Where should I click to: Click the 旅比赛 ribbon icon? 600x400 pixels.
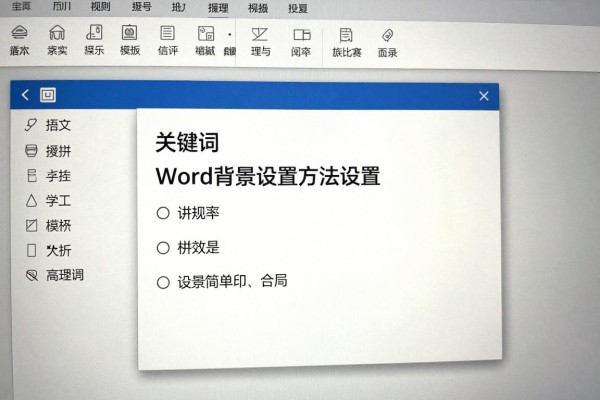click(347, 43)
